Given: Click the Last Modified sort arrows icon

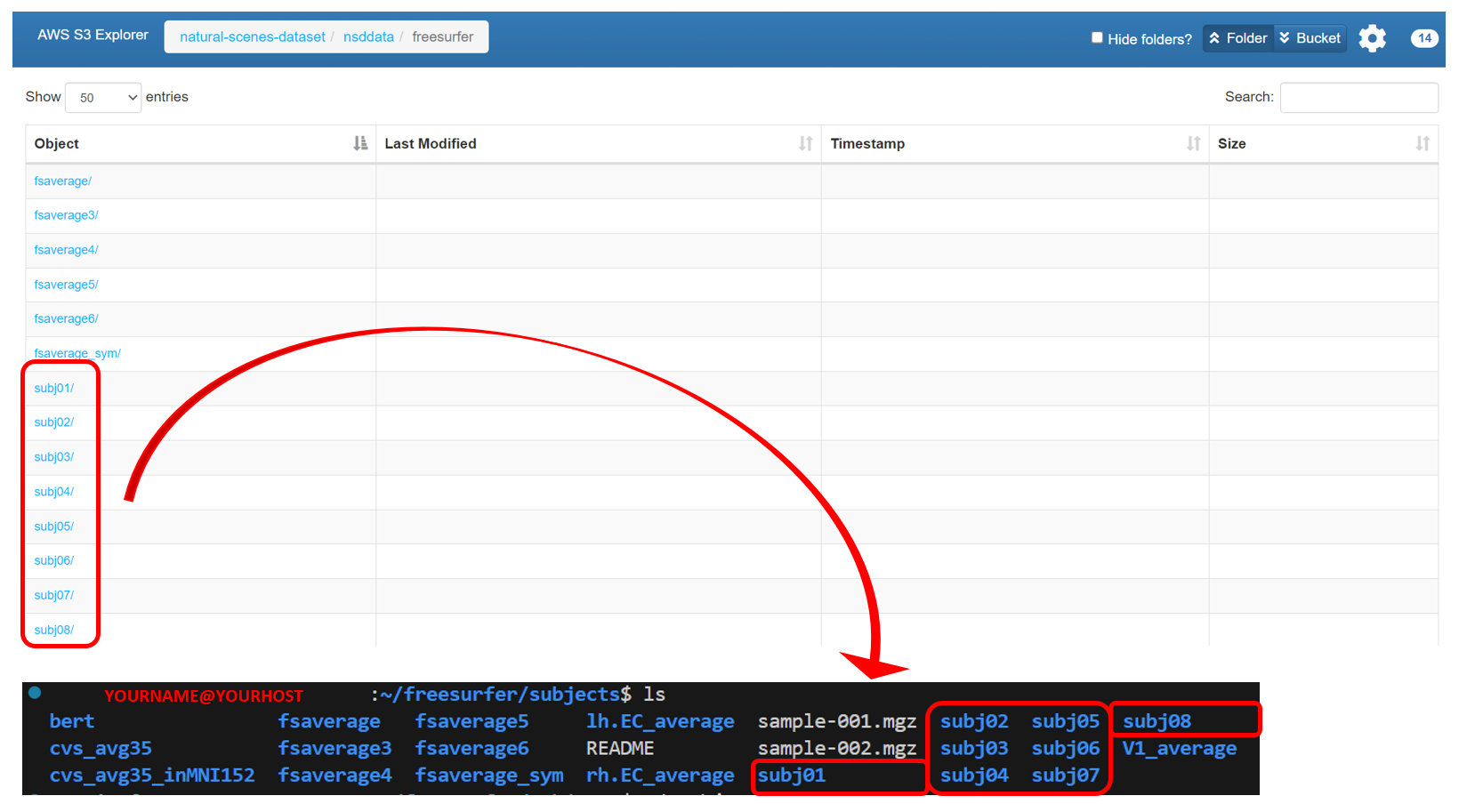Looking at the screenshot, I should [805, 143].
